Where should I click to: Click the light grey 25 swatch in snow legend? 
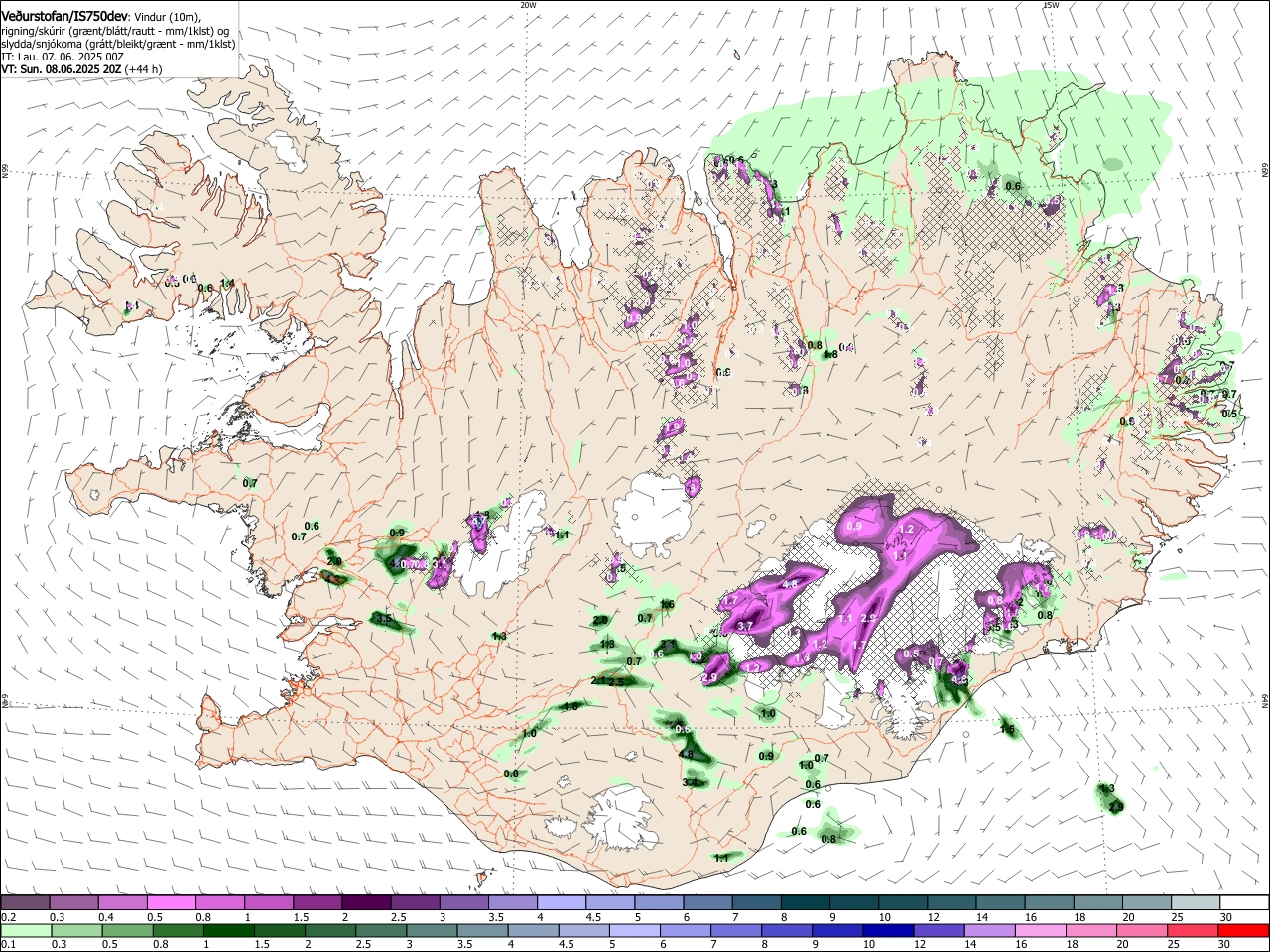tap(1196, 902)
